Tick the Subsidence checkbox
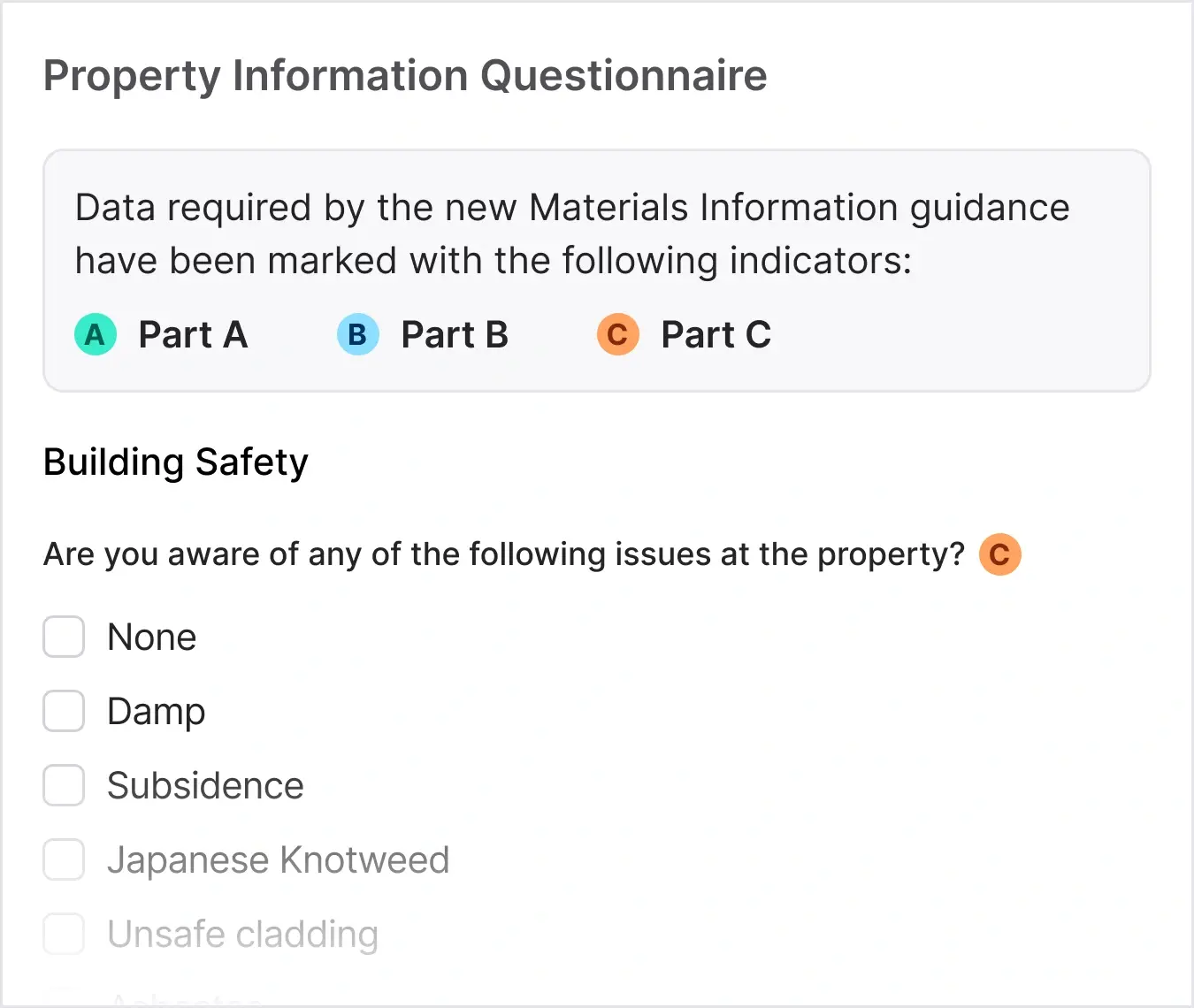 pyautogui.click(x=63, y=785)
